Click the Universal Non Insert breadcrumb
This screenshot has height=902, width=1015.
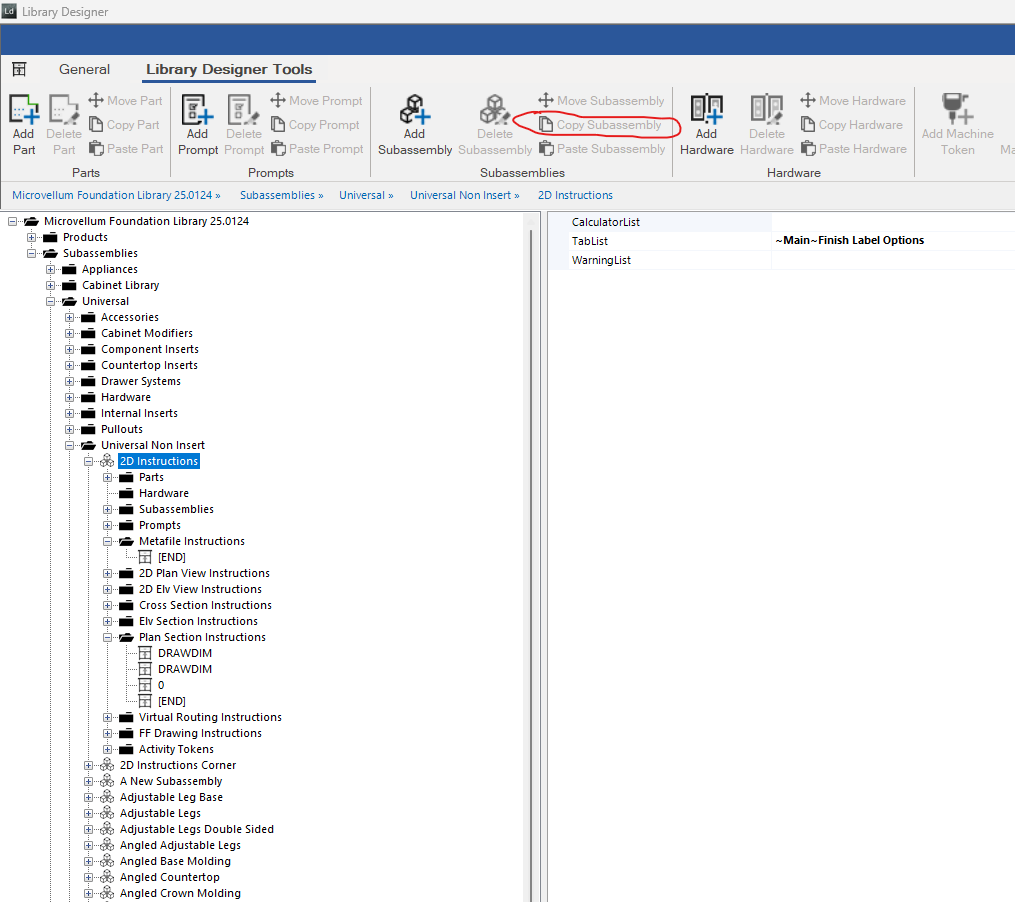[x=460, y=195]
